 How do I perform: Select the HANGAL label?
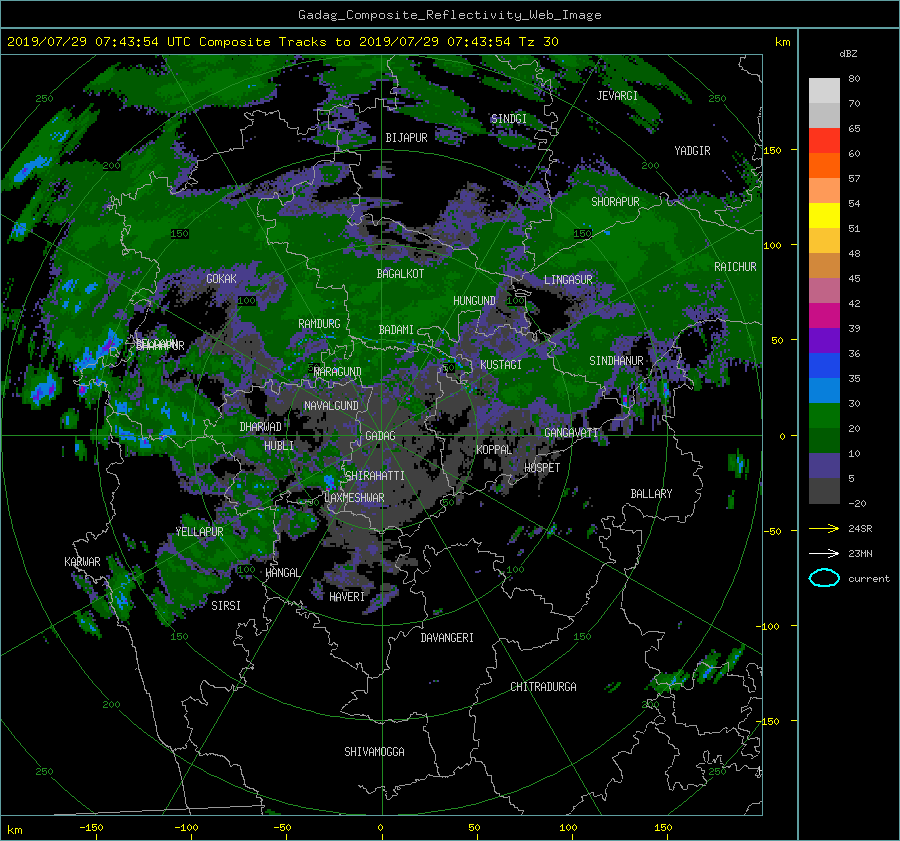283,573
